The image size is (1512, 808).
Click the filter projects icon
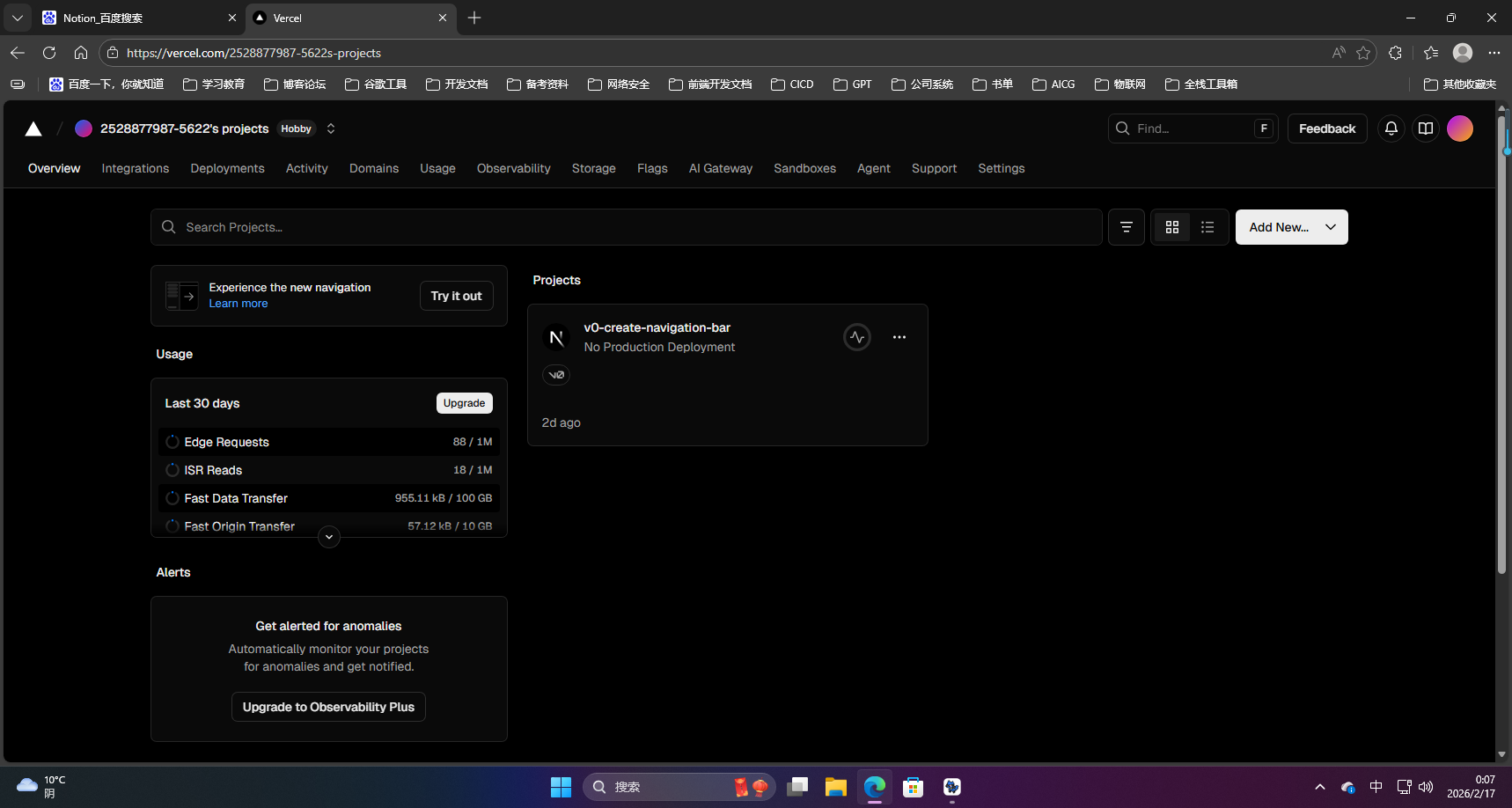click(x=1127, y=227)
